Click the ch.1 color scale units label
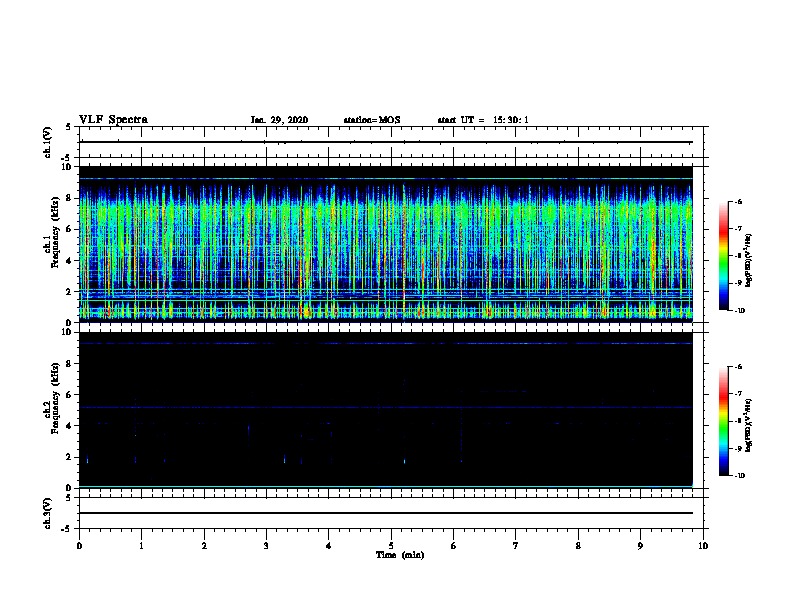Image resolution: width=792 pixels, height=612 pixels. click(749, 260)
